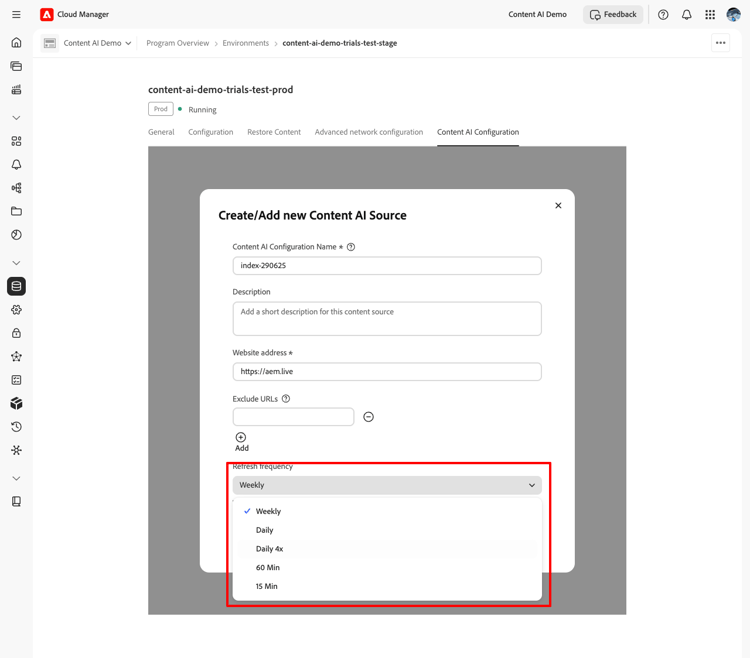This screenshot has width=750, height=658.
Task: Click the Feedback button
Action: (613, 14)
